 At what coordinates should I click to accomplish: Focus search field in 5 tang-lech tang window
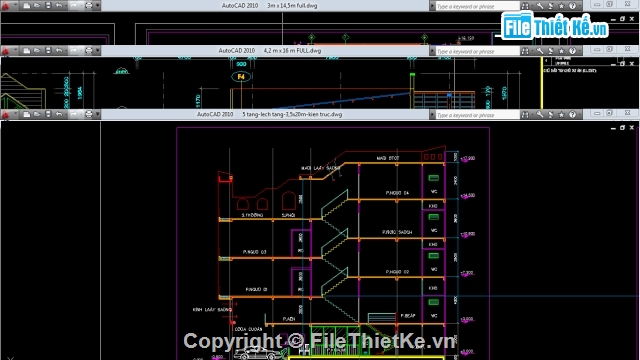tap(478, 115)
